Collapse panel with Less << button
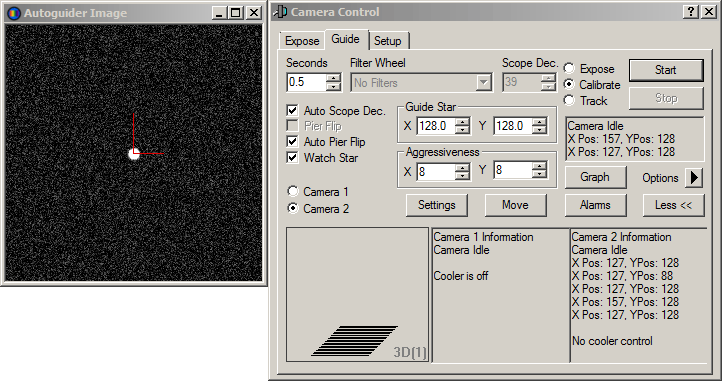The width and height of the screenshot is (722, 381). (673, 205)
